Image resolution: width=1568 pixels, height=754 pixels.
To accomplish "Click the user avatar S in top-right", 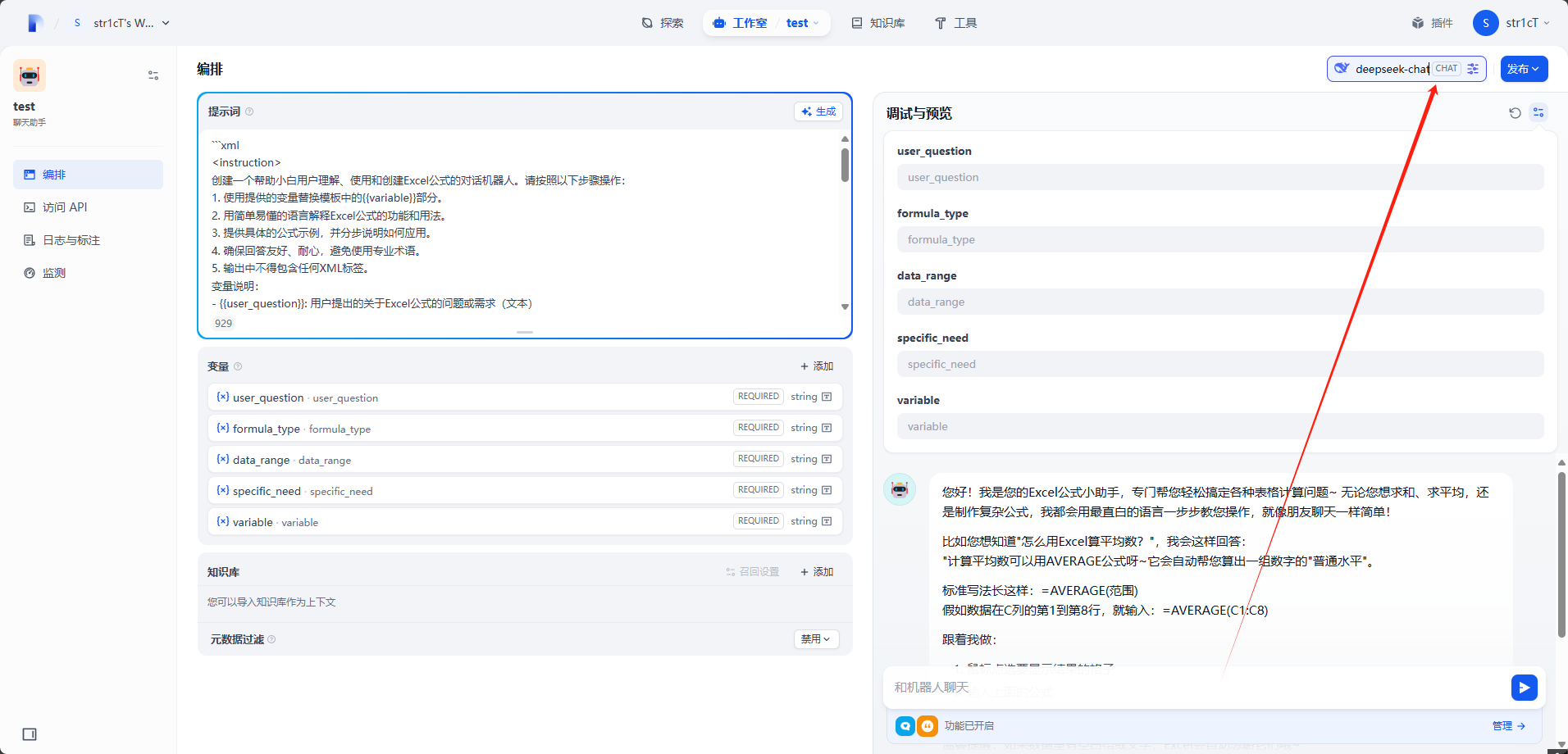I will (x=1486, y=23).
